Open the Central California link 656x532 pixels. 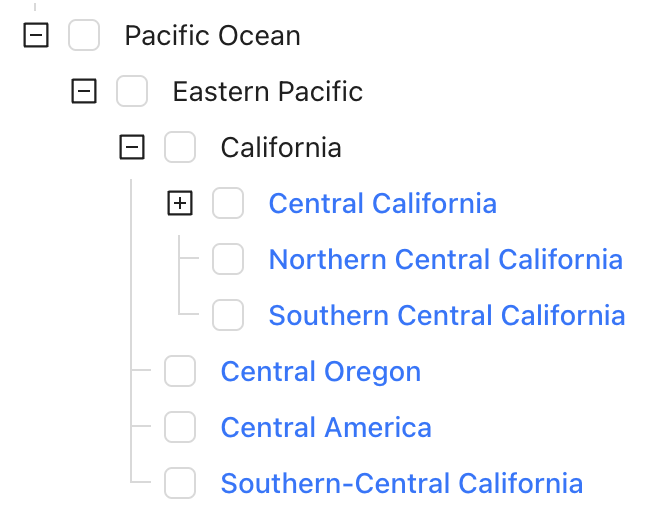[x=382, y=204]
